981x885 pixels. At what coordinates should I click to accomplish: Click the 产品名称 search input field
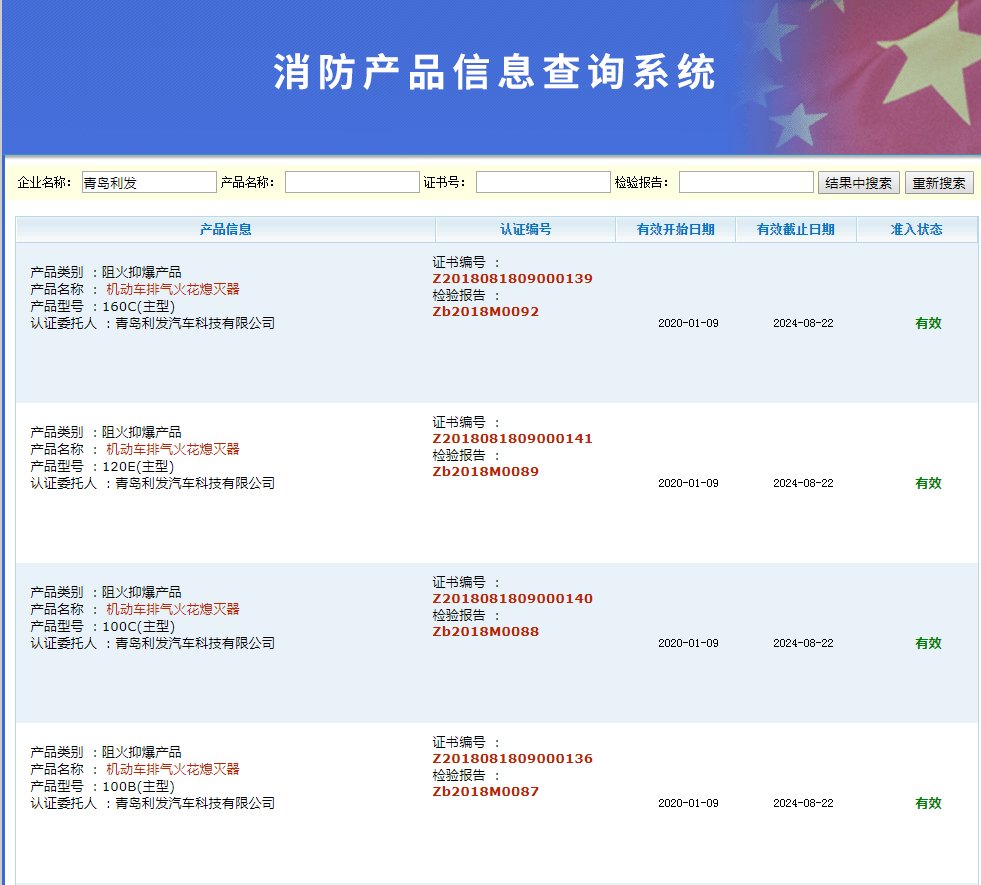pyautogui.click(x=351, y=182)
